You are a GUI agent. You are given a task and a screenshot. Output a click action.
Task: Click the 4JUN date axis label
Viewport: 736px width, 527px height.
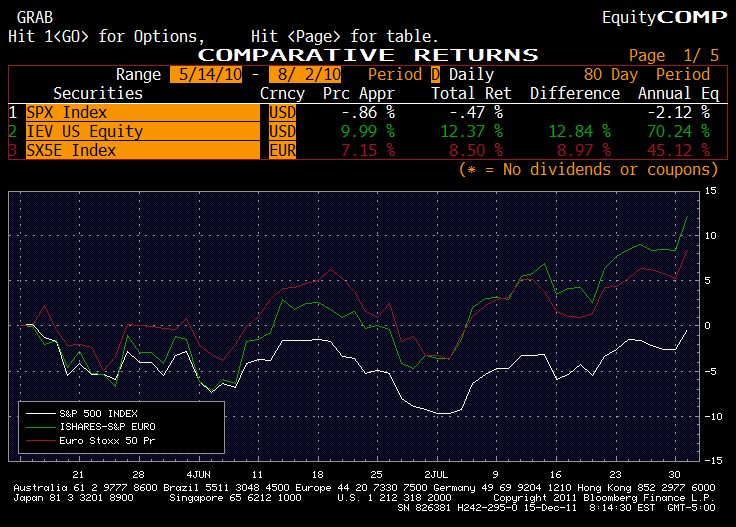199,474
